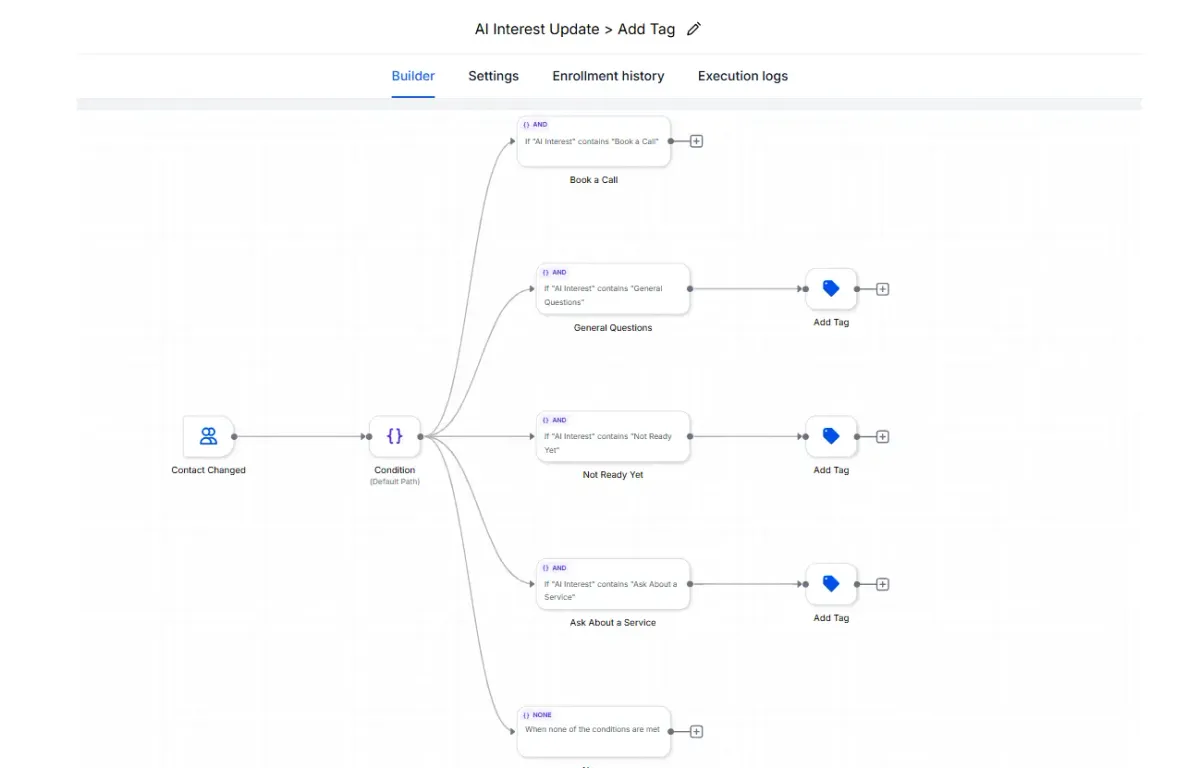Select the 'When none of the conditions are met' box
Screen dimensions: 1200x768
(594, 731)
